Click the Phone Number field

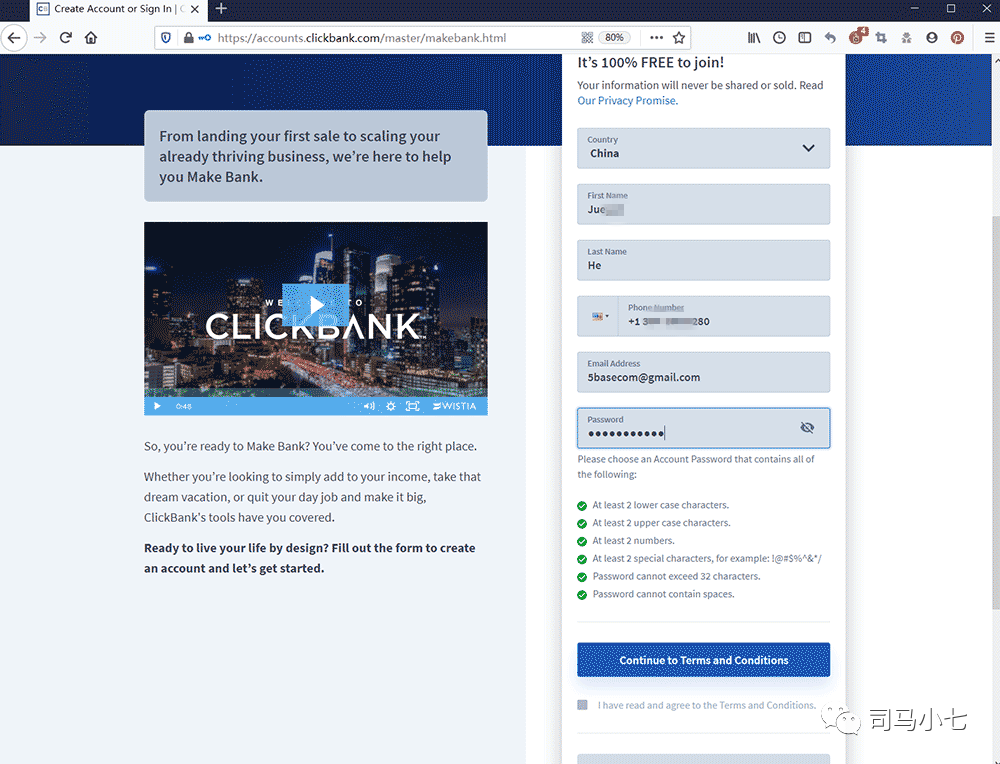(724, 316)
